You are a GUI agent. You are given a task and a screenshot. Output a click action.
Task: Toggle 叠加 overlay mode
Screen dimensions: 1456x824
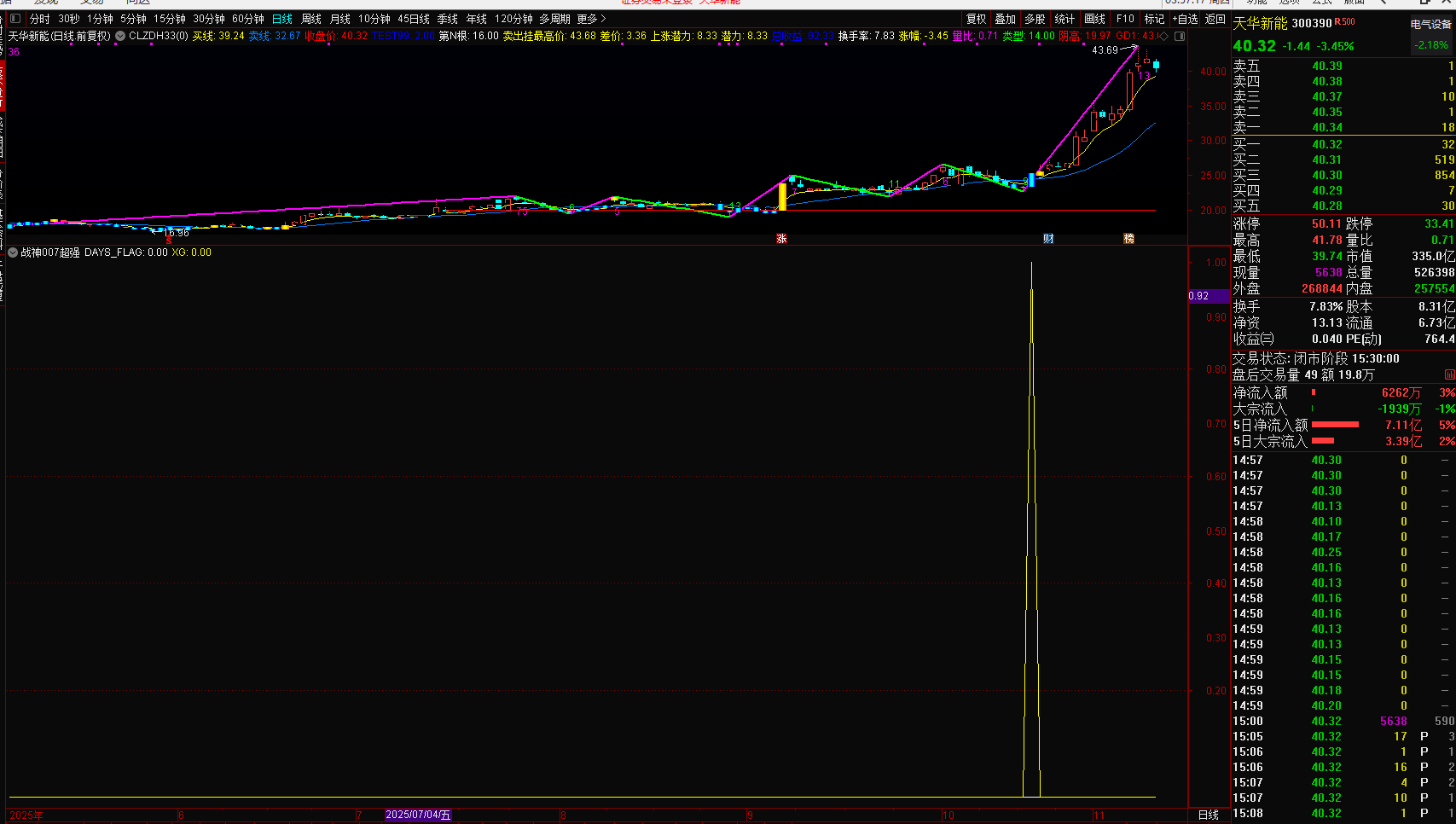1006,19
